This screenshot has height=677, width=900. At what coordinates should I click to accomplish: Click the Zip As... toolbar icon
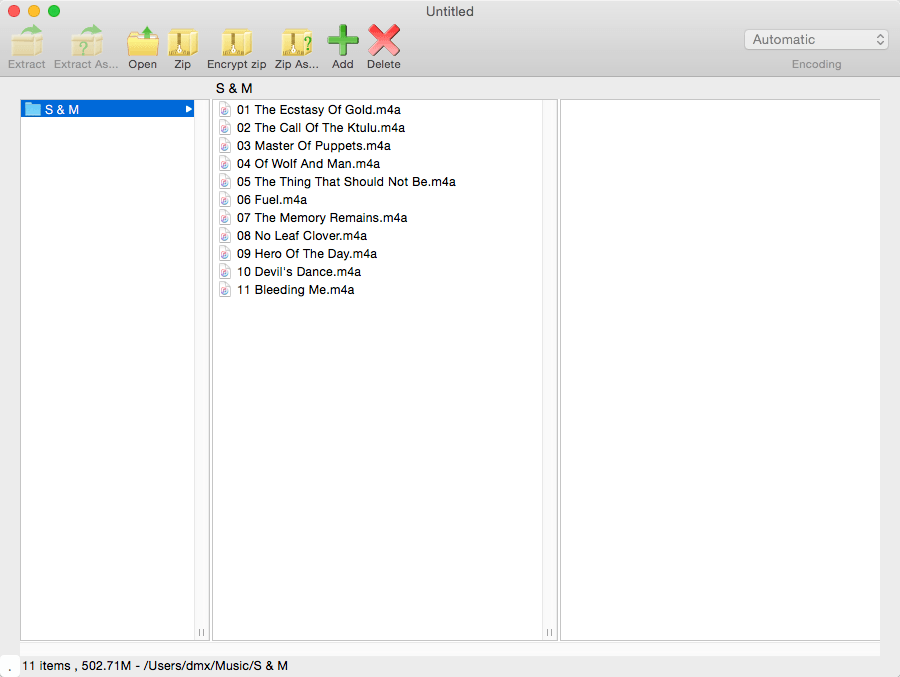pyautogui.click(x=297, y=42)
